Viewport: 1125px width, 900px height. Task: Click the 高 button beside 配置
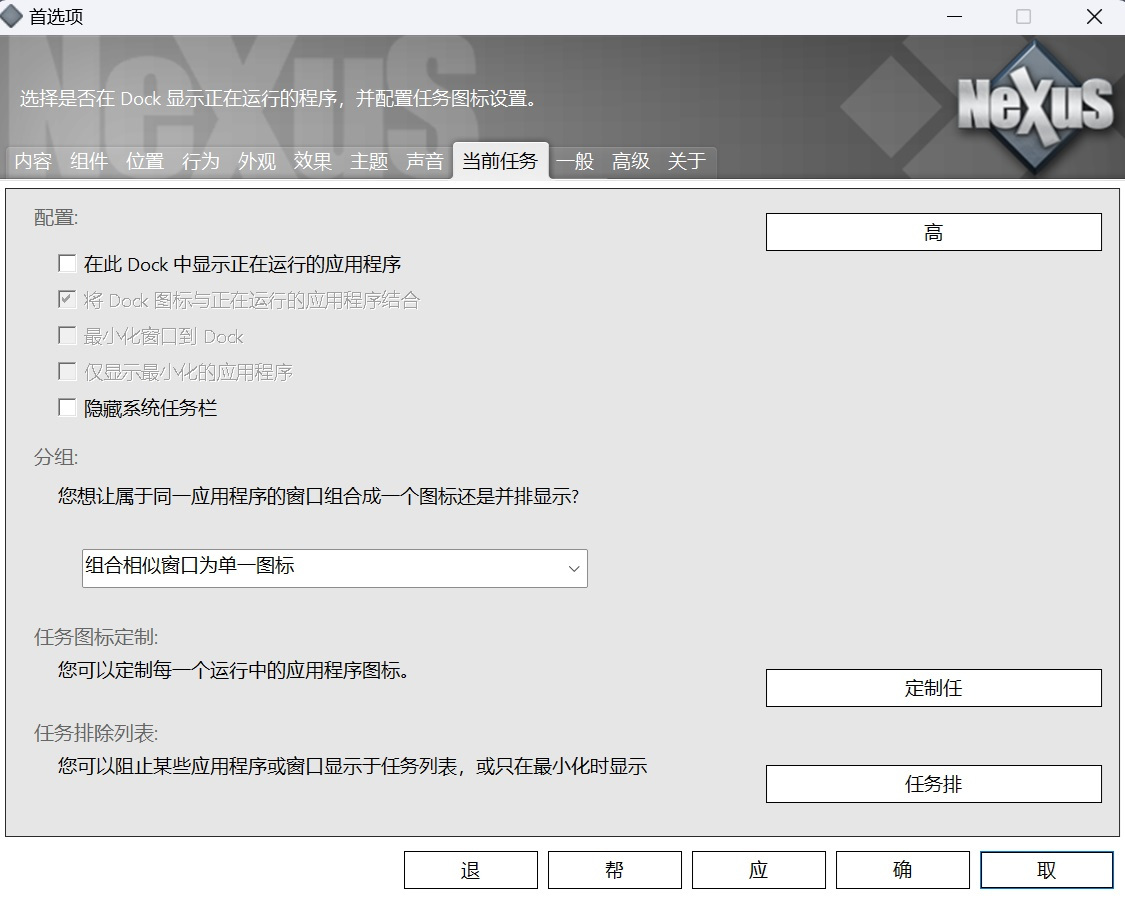coord(933,232)
